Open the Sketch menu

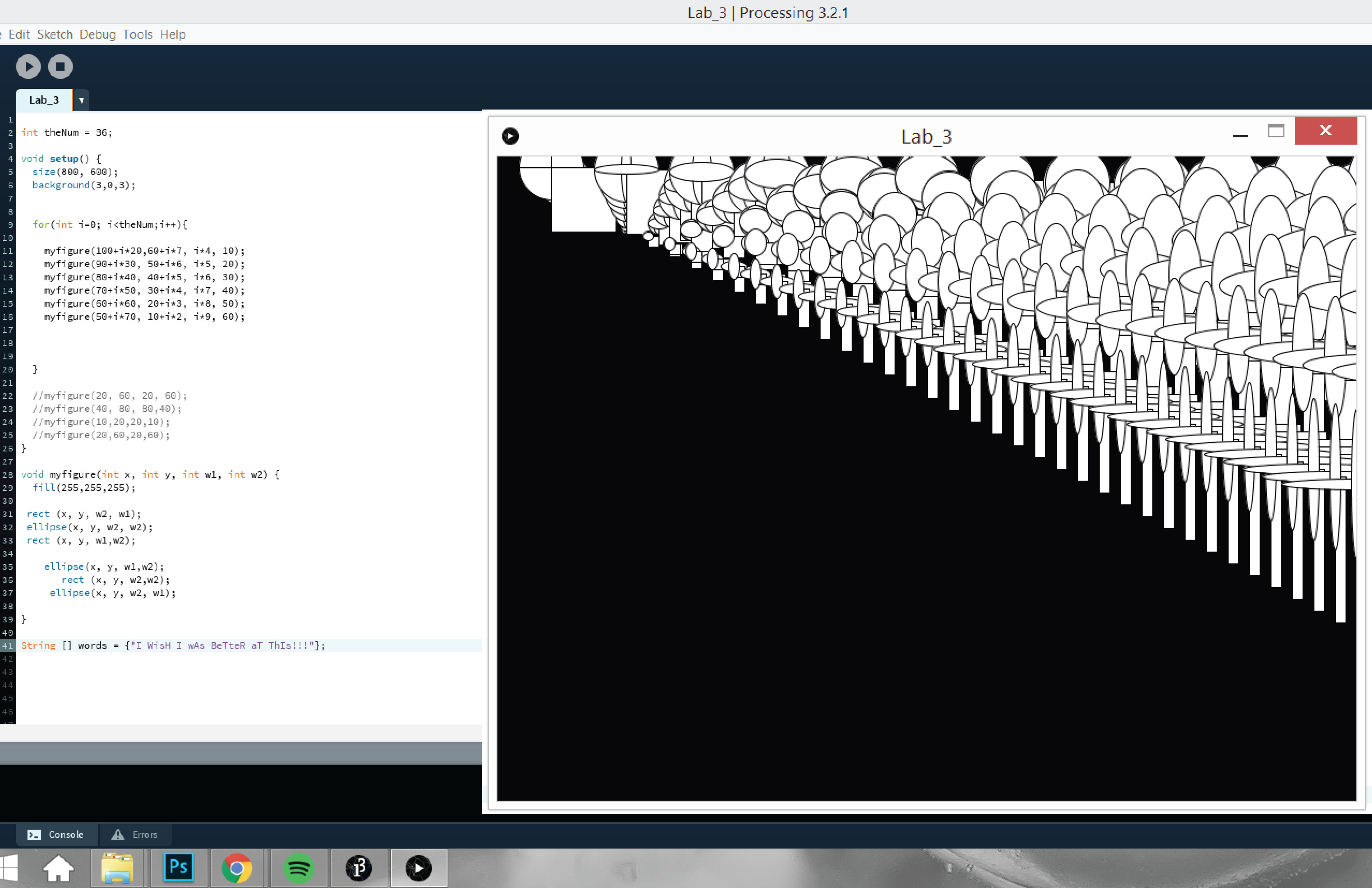55,35
